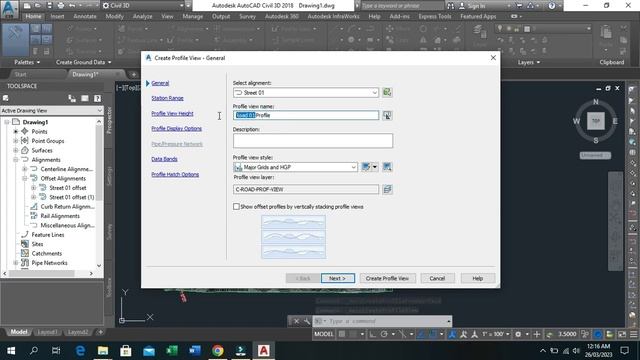The width and height of the screenshot is (640, 360).
Task: Click the Windows Start button
Action: [11, 351]
